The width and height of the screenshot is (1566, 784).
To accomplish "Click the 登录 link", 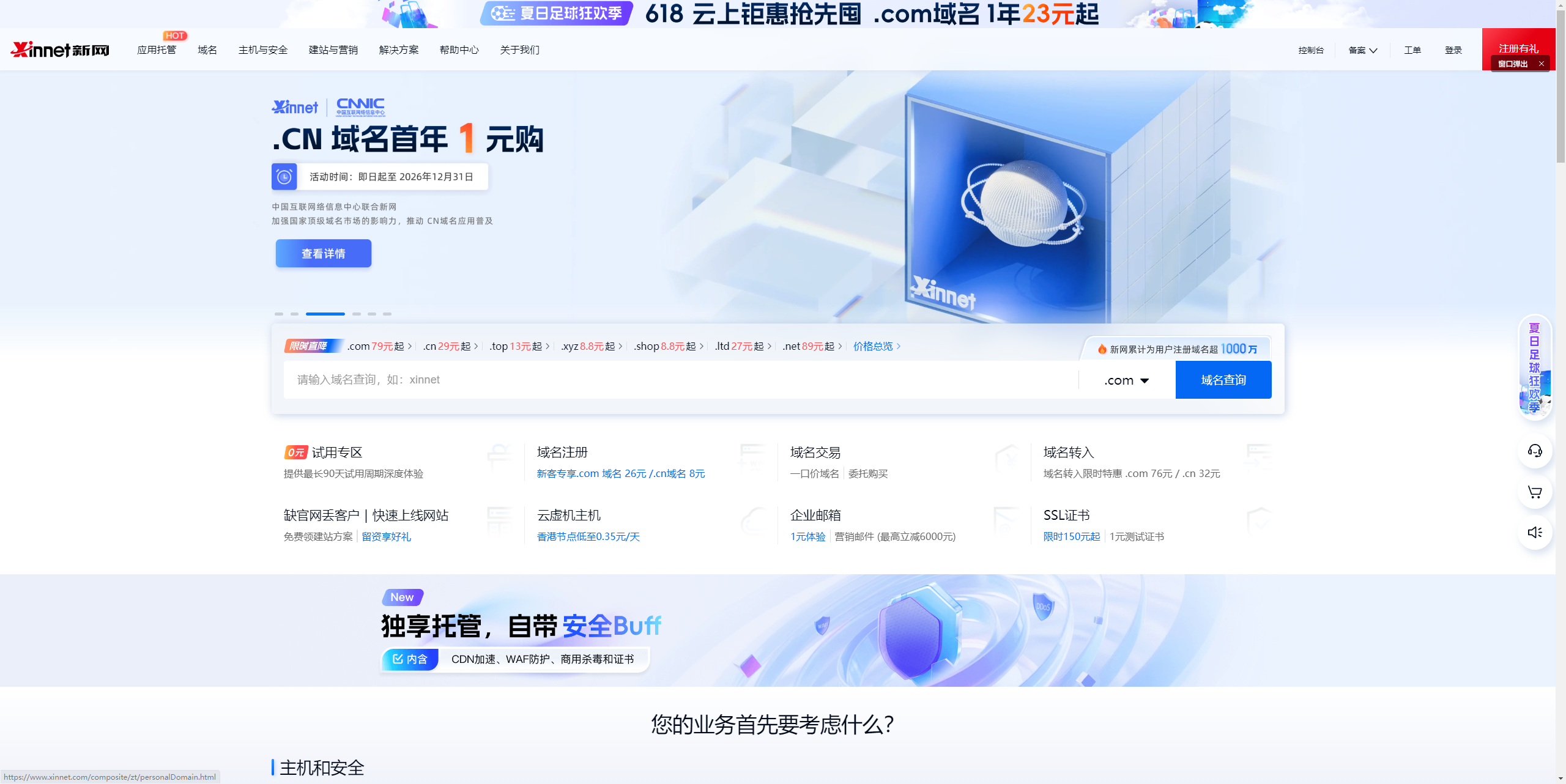I will coord(1453,50).
